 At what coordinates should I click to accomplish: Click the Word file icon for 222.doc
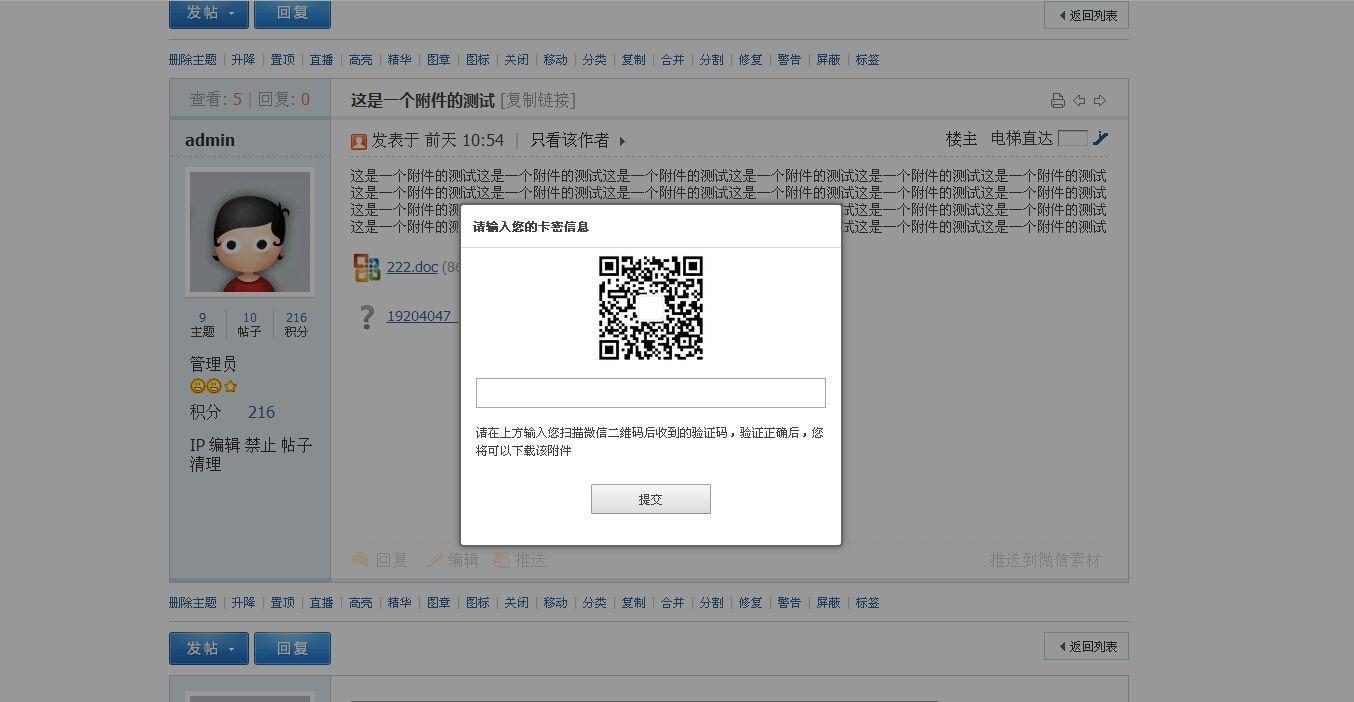[367, 267]
